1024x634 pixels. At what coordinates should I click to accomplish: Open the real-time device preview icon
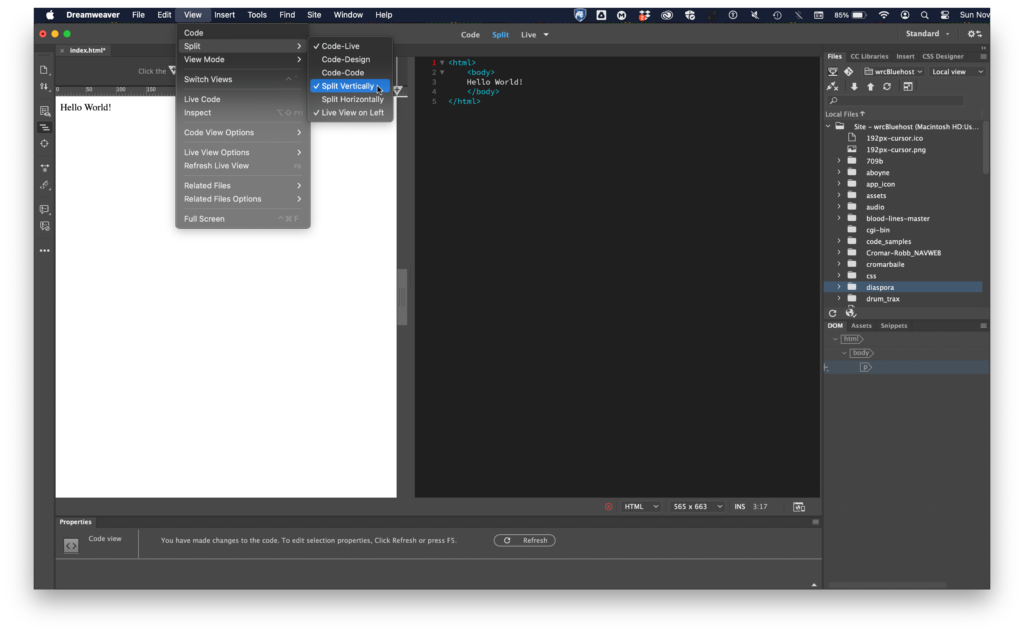798,507
